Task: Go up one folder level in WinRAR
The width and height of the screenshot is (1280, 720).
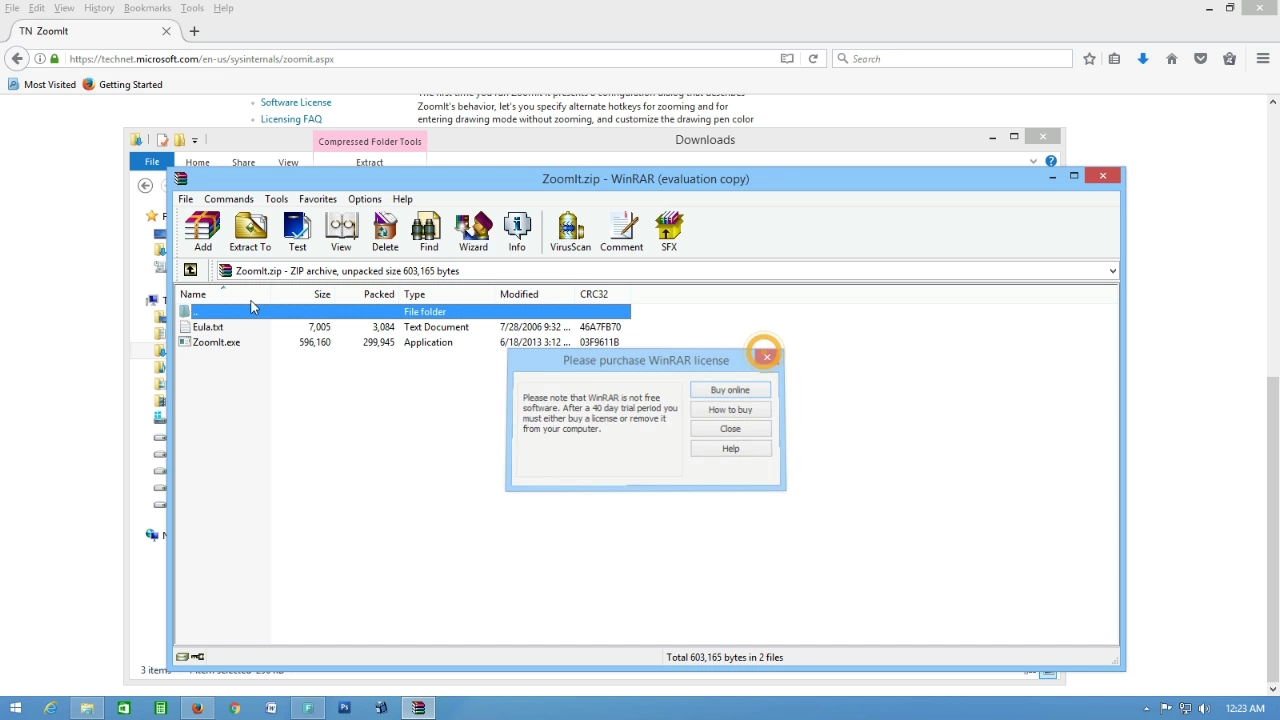Action: click(x=190, y=270)
